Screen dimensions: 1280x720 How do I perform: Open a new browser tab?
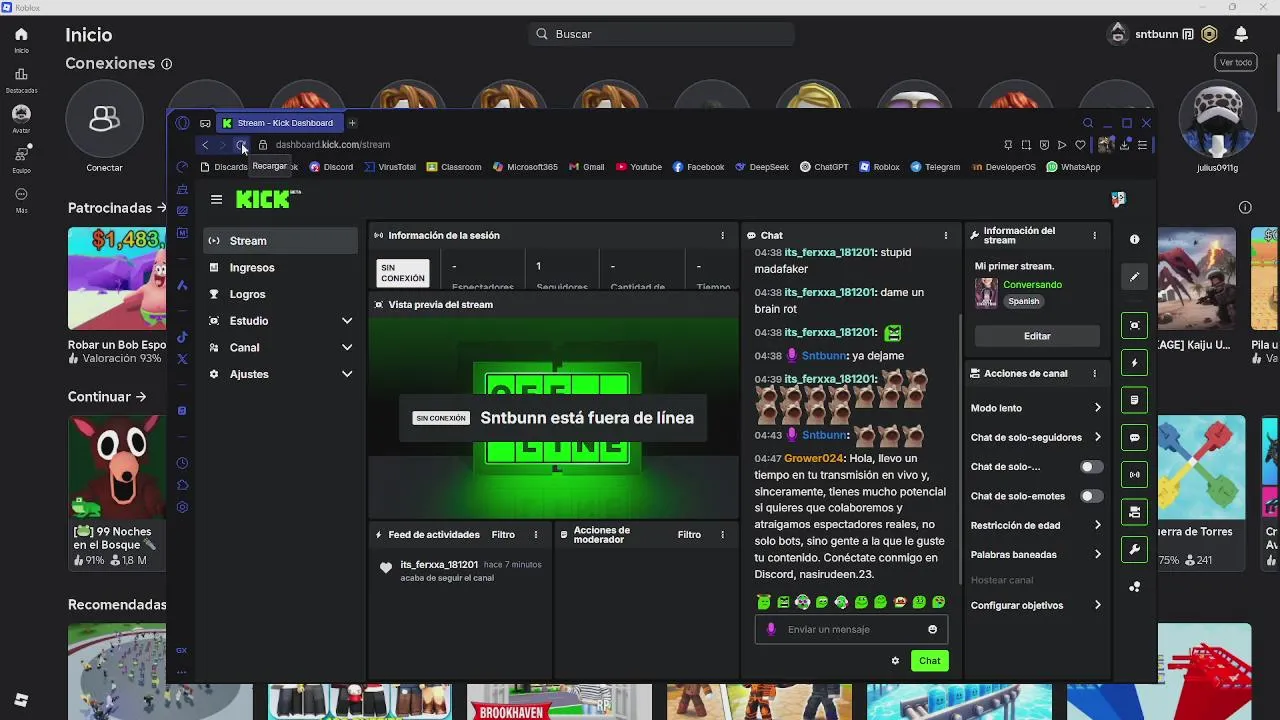click(352, 123)
